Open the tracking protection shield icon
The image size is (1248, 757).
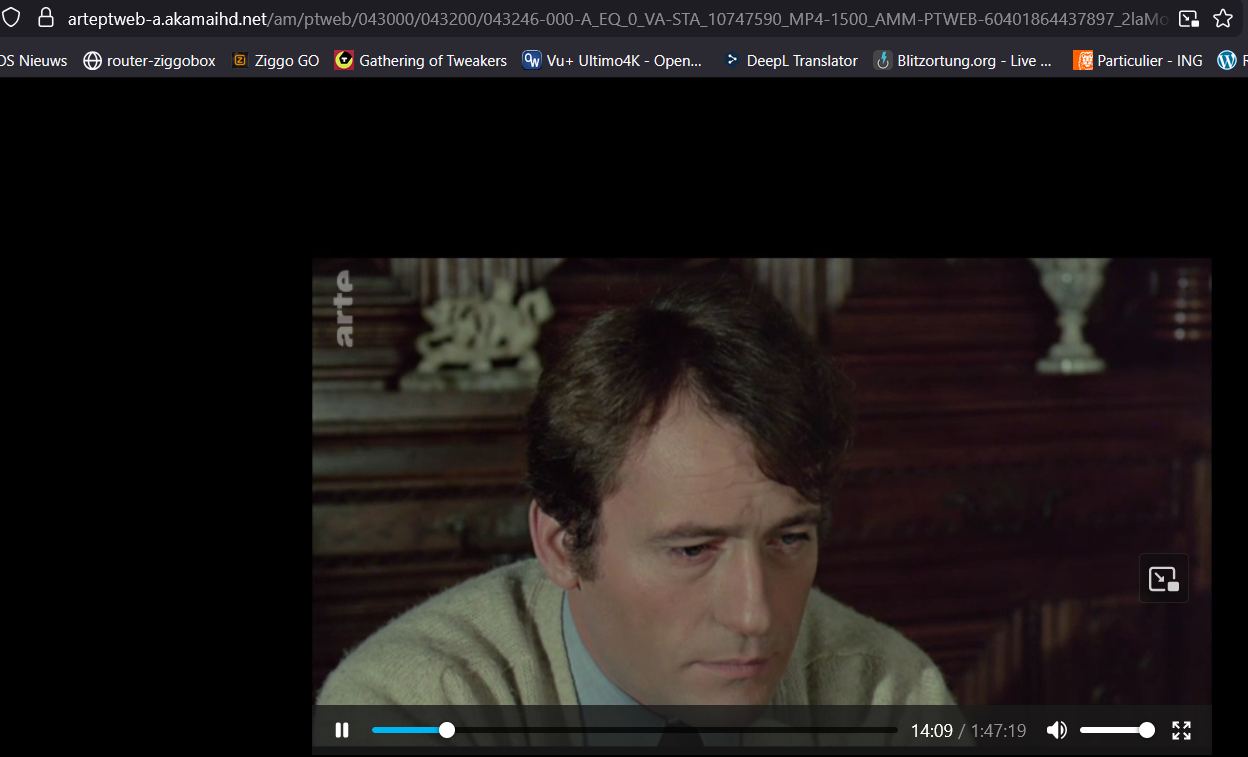tap(11, 18)
